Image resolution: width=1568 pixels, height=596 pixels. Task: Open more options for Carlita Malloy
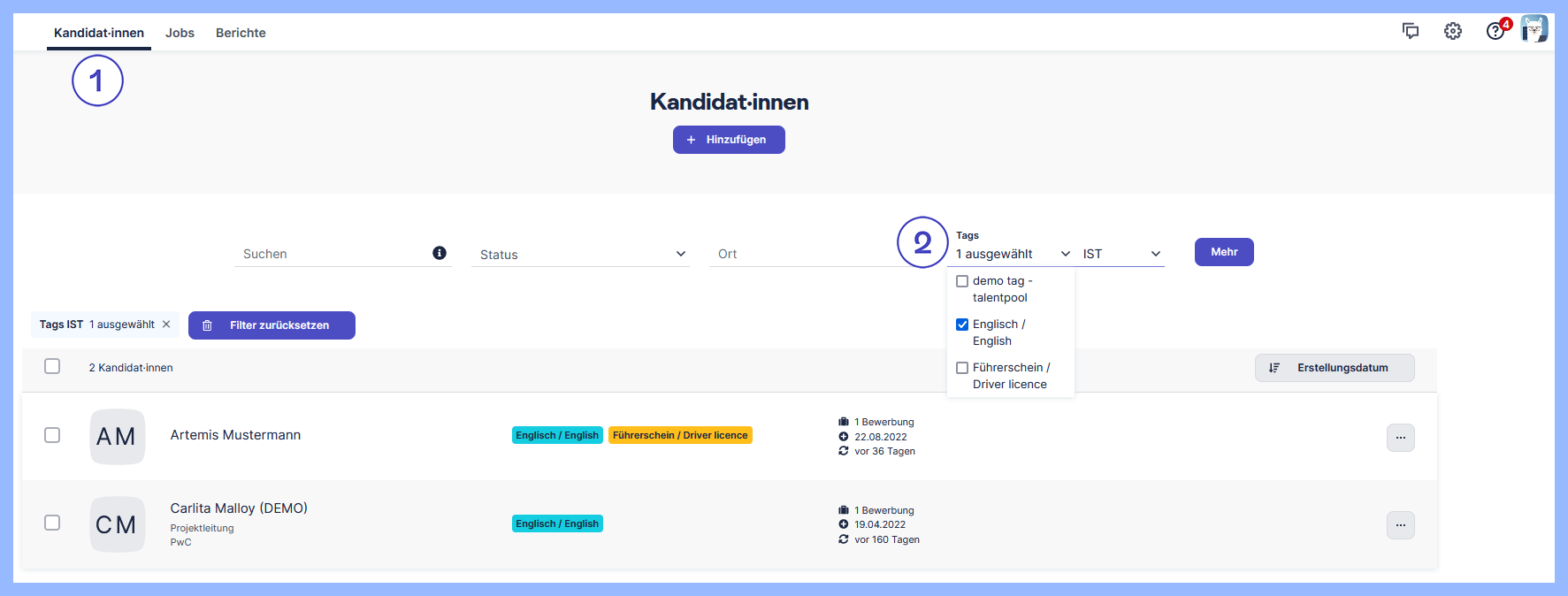tap(1400, 525)
